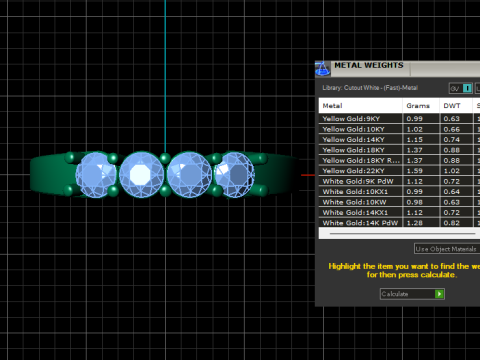
Task: Select the White Gold:10KW row
Action: coord(399,202)
